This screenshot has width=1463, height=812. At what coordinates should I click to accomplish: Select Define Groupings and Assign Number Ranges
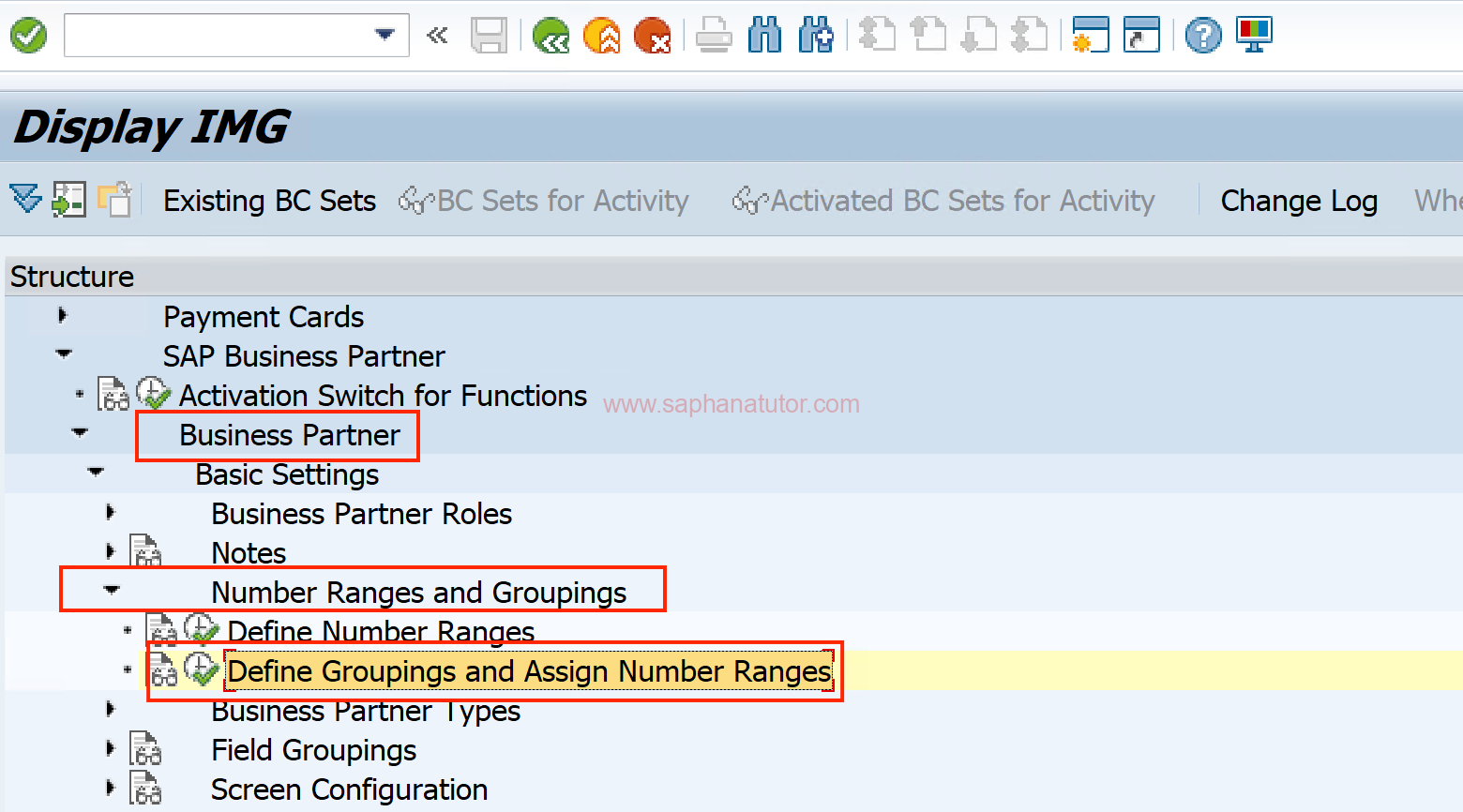[530, 671]
